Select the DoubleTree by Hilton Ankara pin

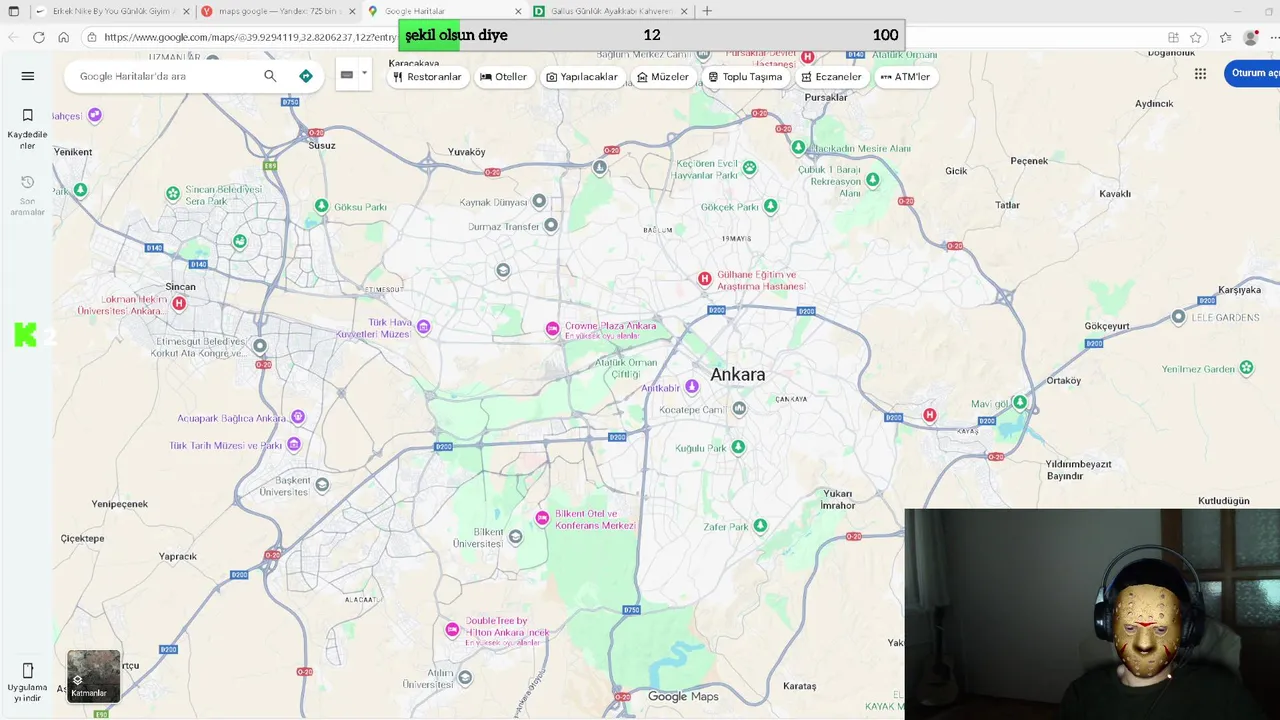(452, 629)
